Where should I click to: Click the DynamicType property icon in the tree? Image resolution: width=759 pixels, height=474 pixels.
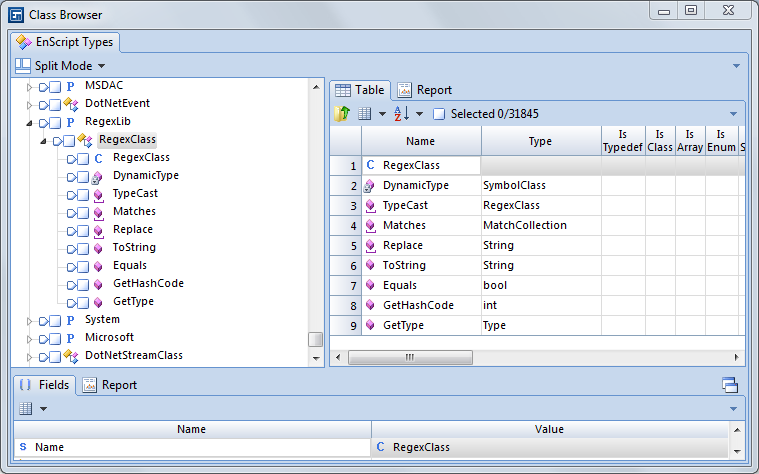[x=97, y=178]
